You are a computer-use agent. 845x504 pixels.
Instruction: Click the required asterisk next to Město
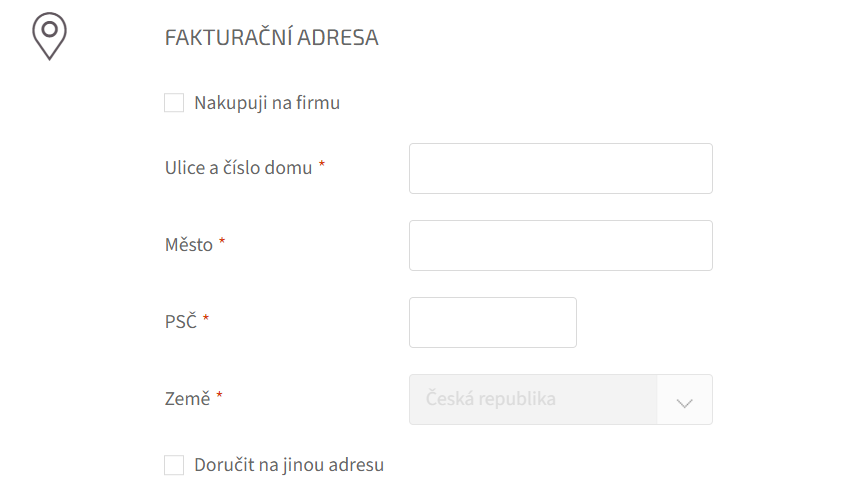pyautogui.click(x=222, y=243)
